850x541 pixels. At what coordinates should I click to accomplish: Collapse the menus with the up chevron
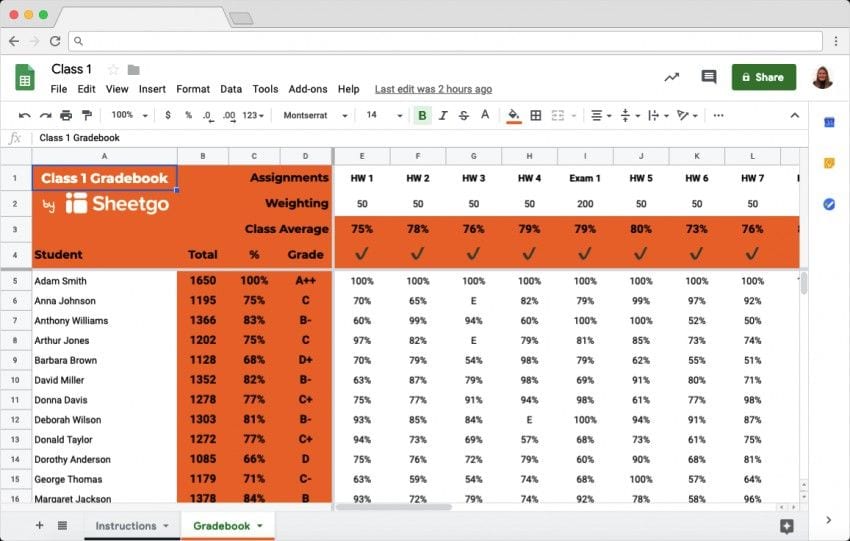pos(795,115)
